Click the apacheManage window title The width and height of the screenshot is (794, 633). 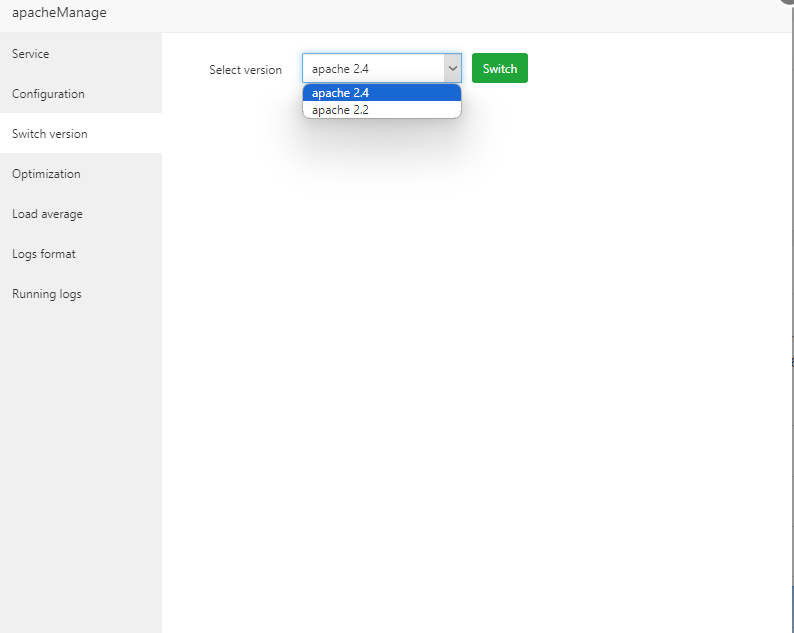[x=59, y=12]
